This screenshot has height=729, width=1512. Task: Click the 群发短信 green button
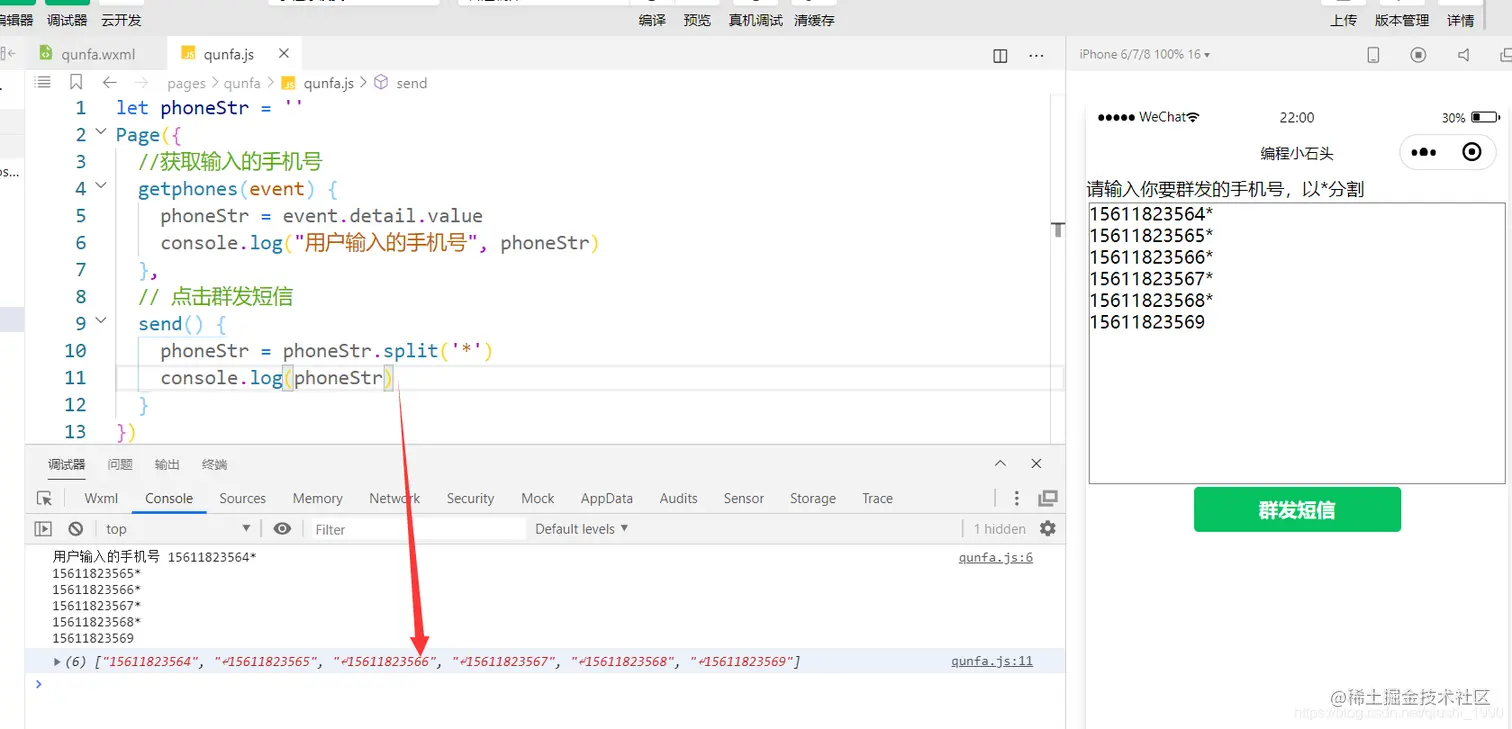pyautogui.click(x=1297, y=510)
